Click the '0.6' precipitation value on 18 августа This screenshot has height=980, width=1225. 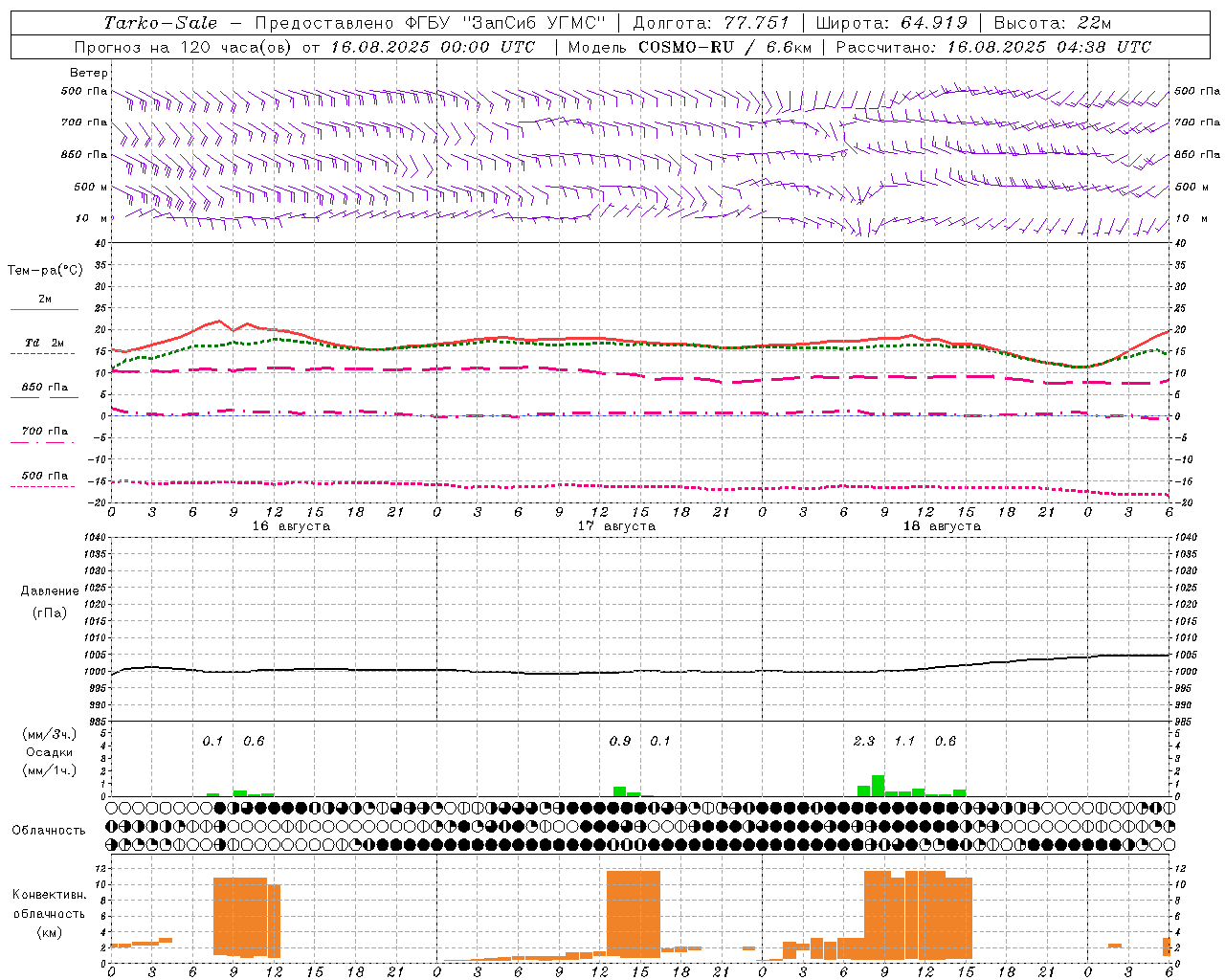click(946, 742)
